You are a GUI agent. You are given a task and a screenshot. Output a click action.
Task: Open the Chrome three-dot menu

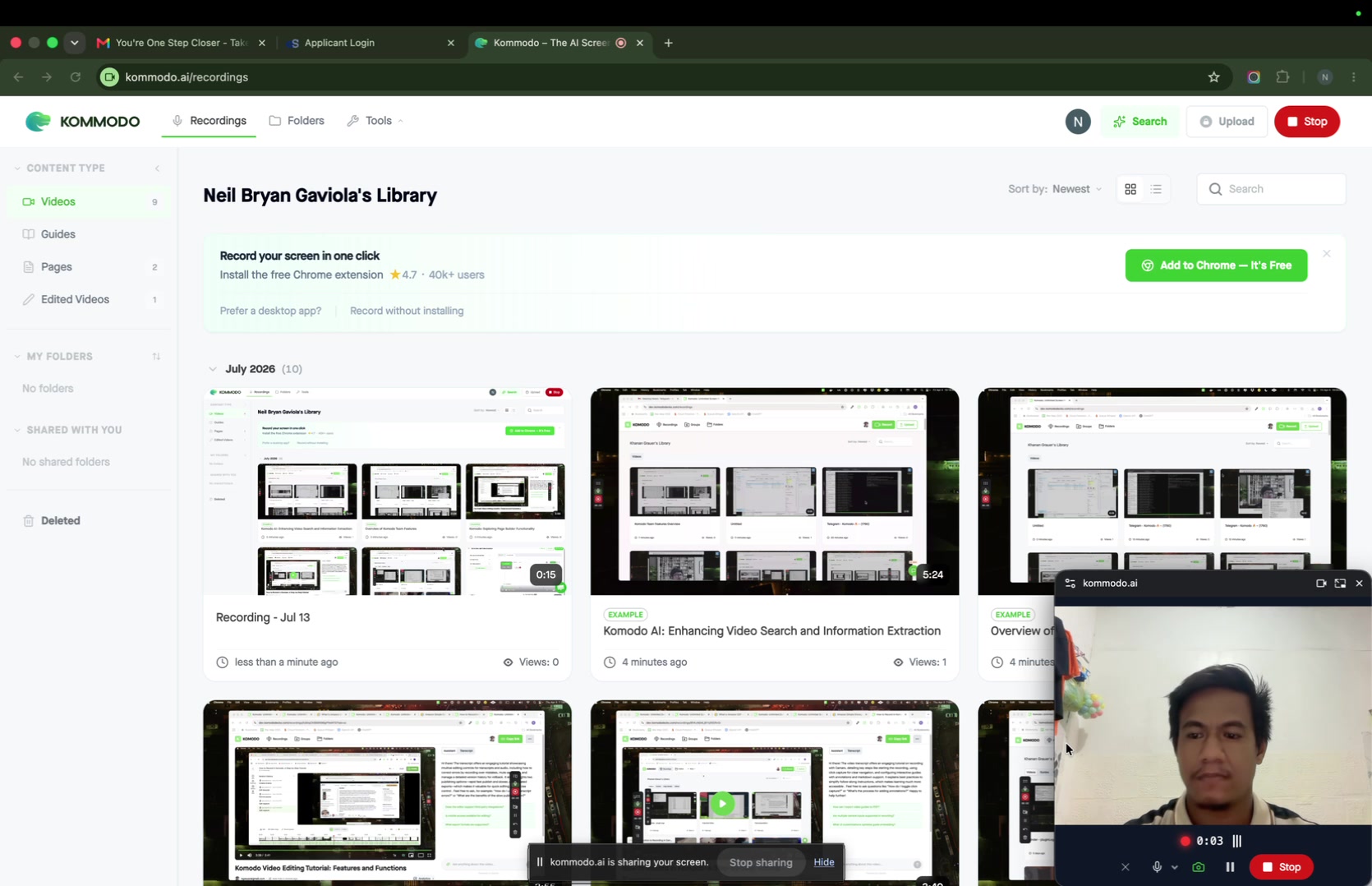tap(1354, 77)
